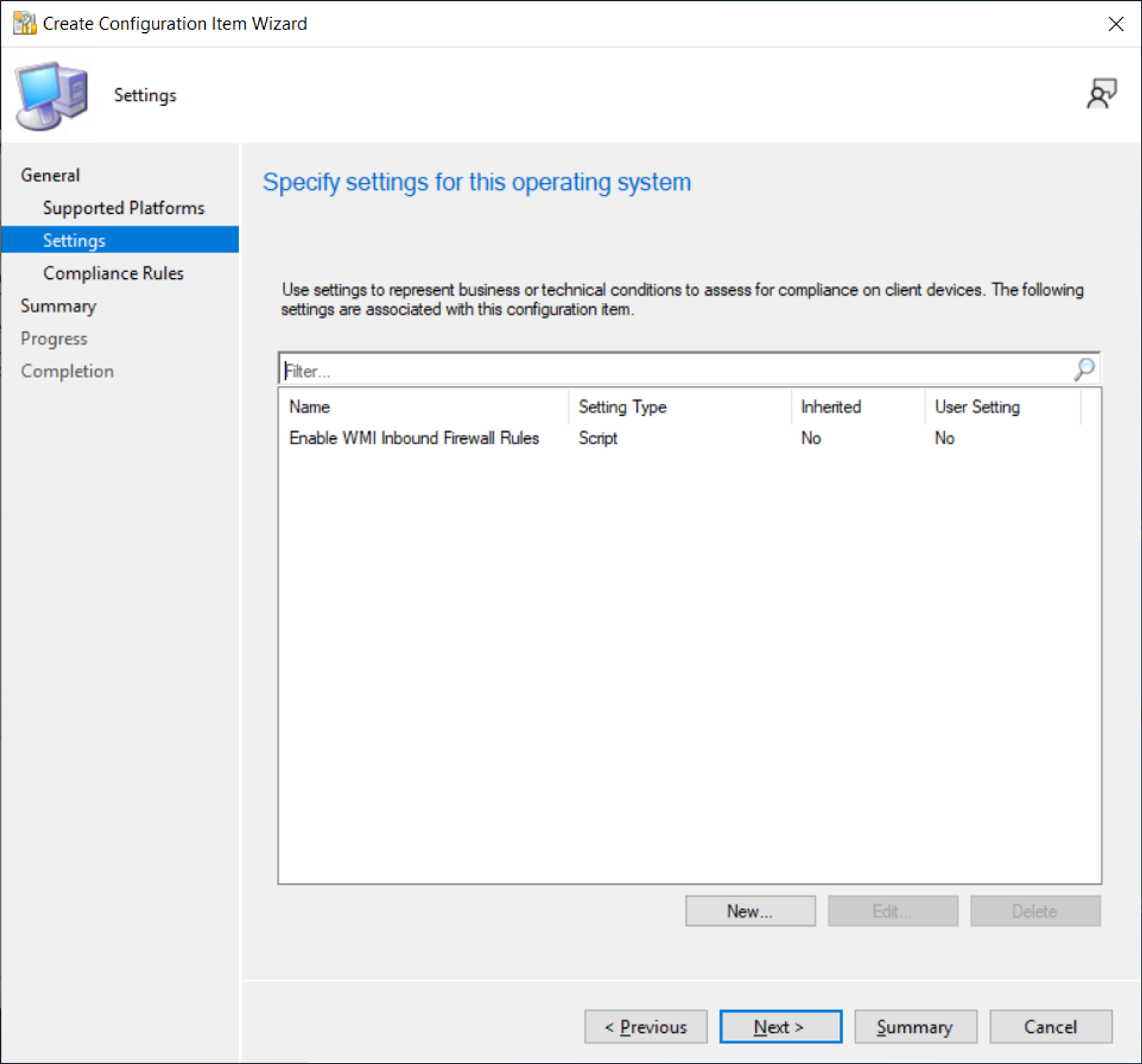Select the Settings step in sidebar
This screenshot has width=1142, height=1064.
point(120,240)
